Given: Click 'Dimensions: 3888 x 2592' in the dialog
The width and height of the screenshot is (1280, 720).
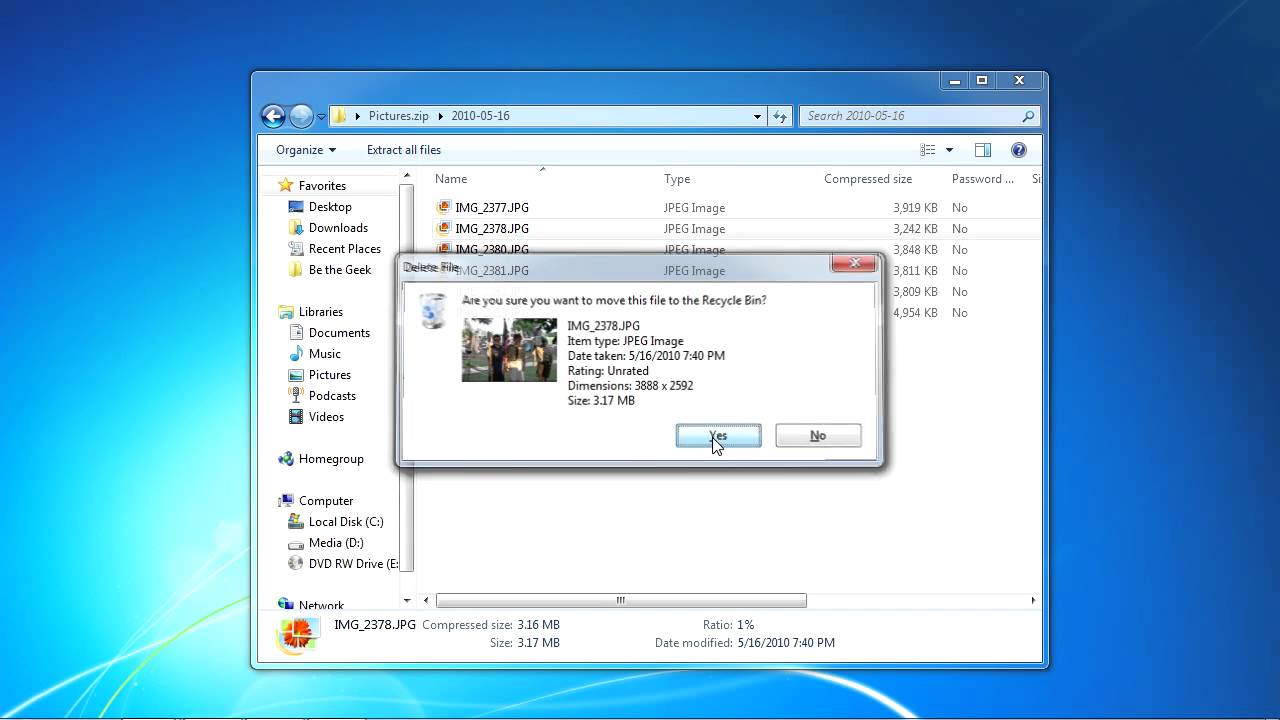Looking at the screenshot, I should coord(630,386).
